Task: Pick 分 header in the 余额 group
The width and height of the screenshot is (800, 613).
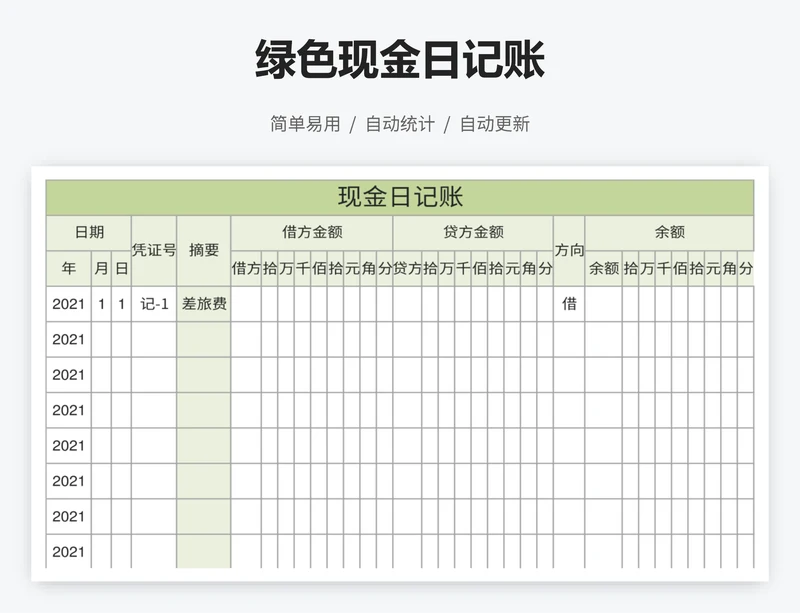Action: coord(745,268)
